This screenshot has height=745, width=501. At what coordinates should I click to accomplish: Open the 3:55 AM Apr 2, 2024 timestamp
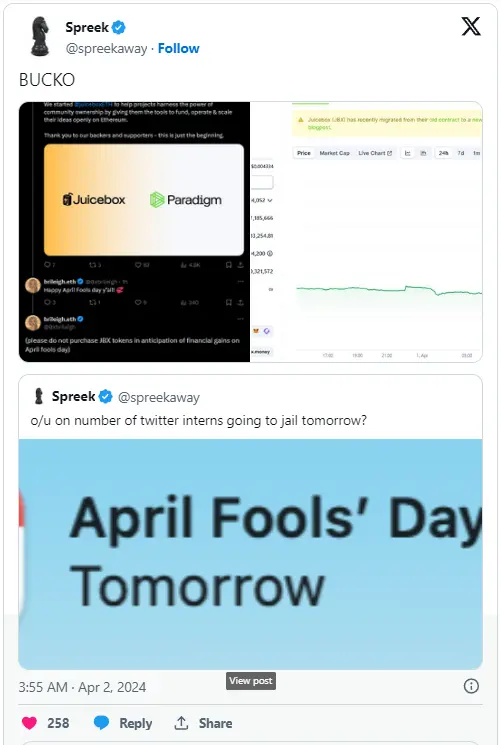[x=82, y=687]
